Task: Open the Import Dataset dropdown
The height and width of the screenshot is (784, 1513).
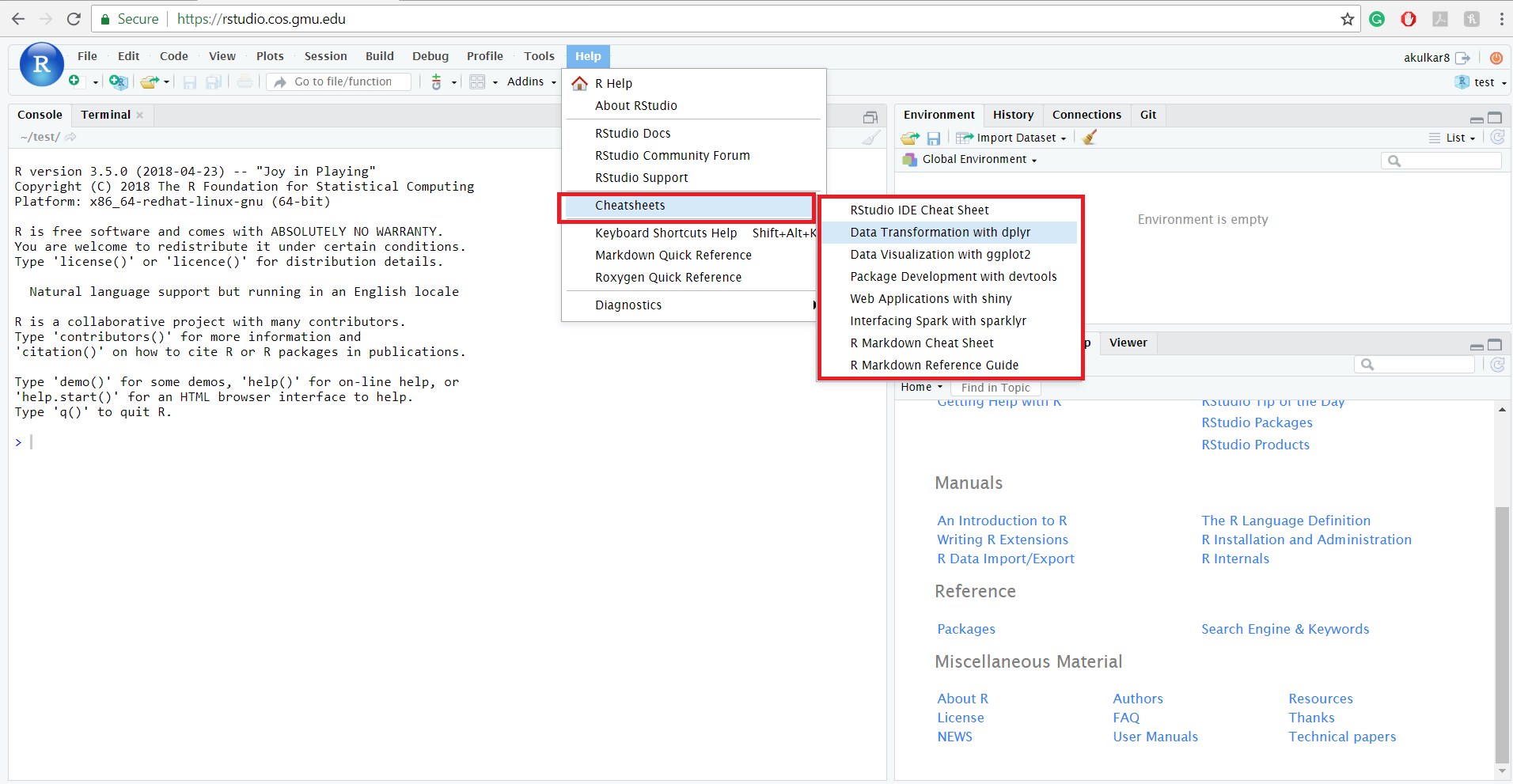Action: (1011, 138)
